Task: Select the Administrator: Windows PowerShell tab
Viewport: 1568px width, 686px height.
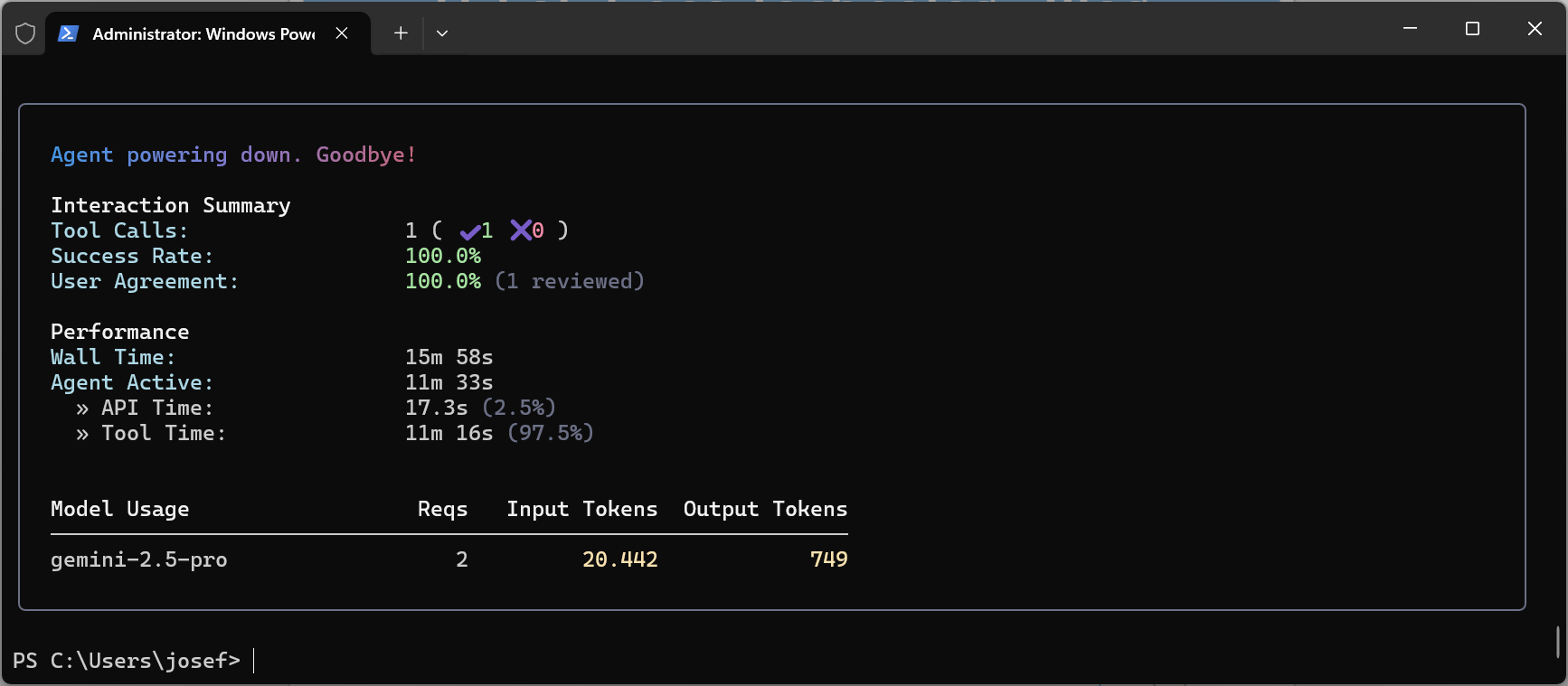Action: pos(203,33)
